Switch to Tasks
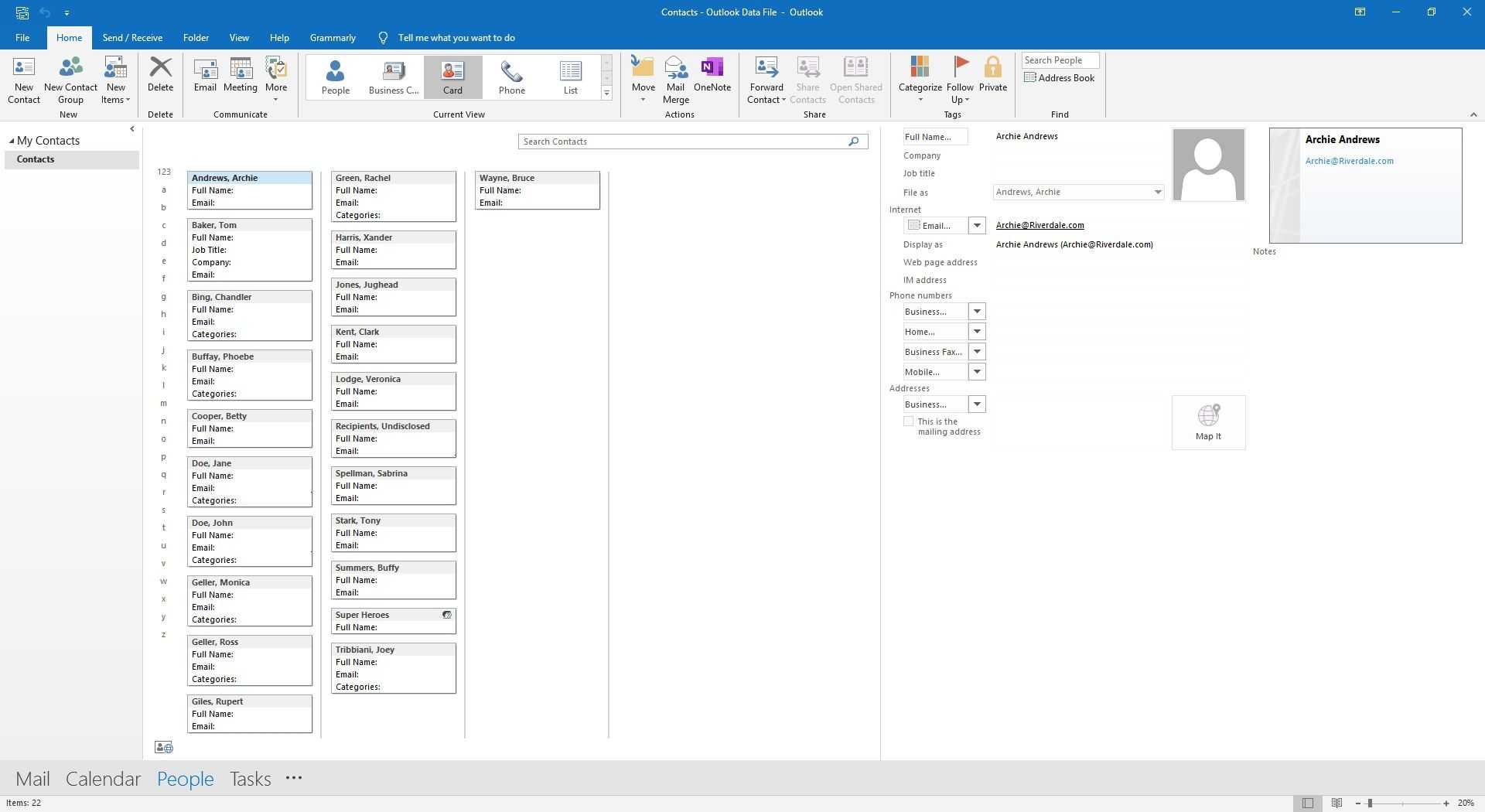 pos(250,779)
